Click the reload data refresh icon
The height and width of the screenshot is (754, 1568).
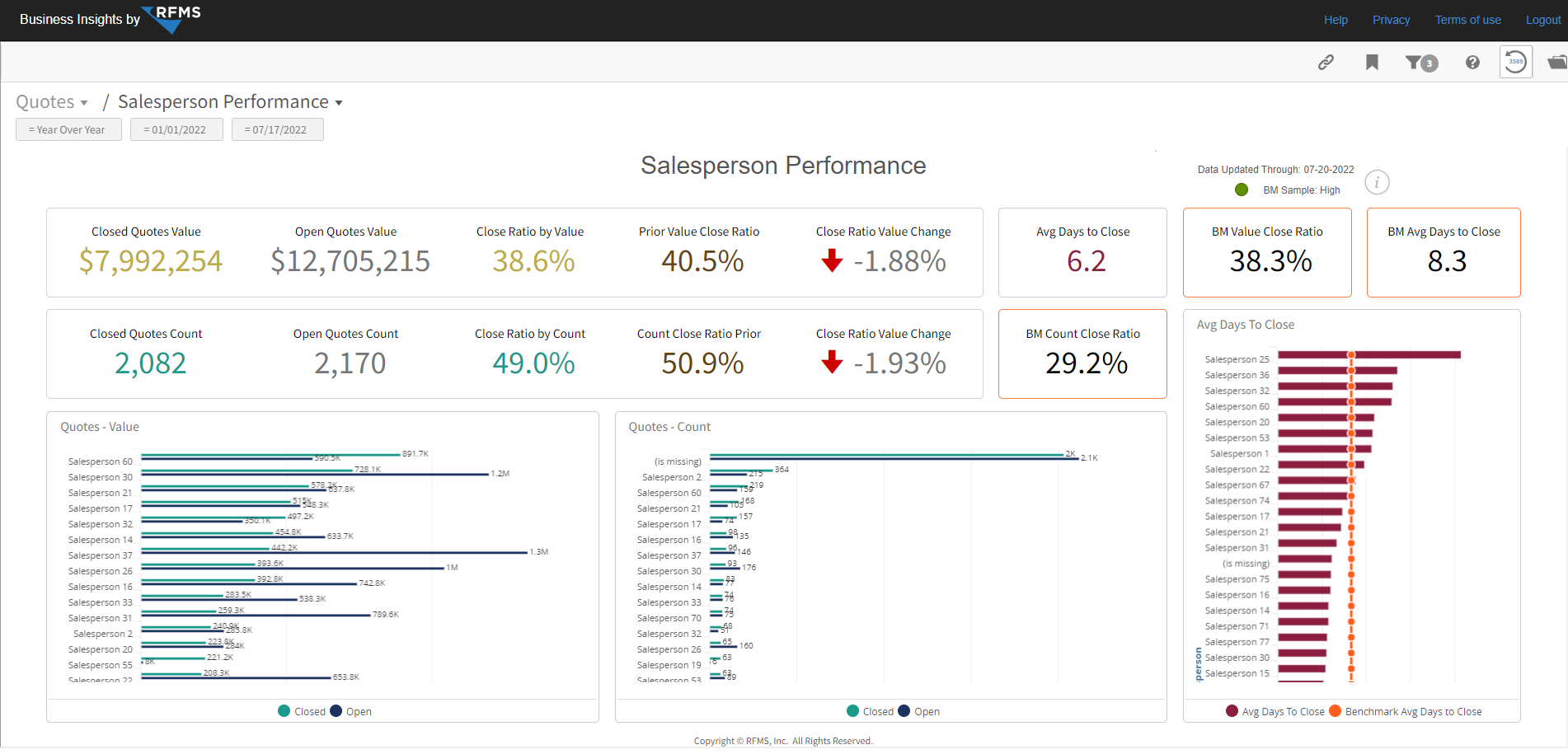(1515, 62)
